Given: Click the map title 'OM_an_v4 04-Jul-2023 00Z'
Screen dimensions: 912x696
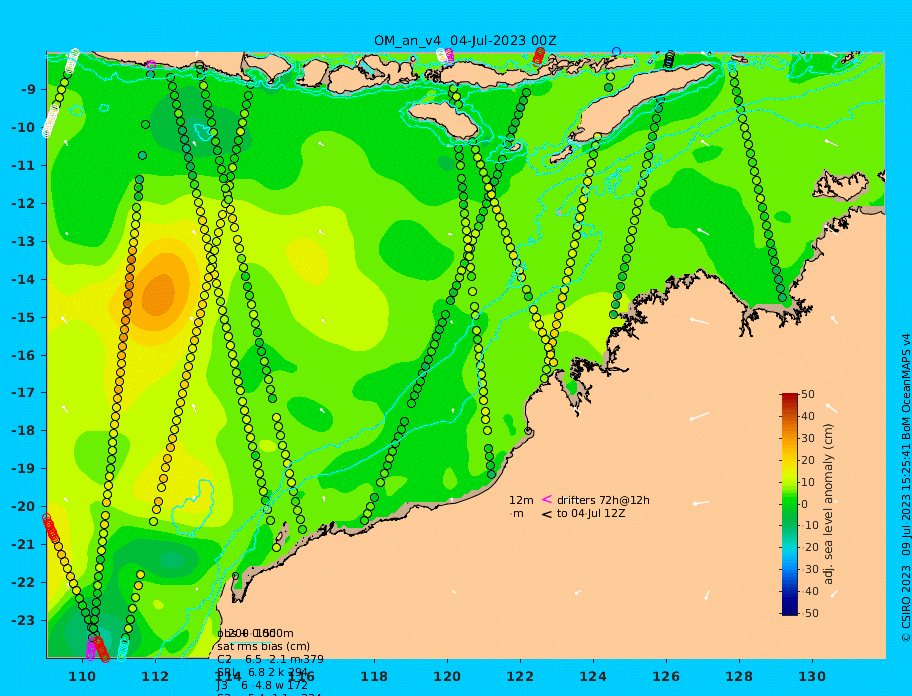Looking at the screenshot, I should pyautogui.click(x=465, y=41).
